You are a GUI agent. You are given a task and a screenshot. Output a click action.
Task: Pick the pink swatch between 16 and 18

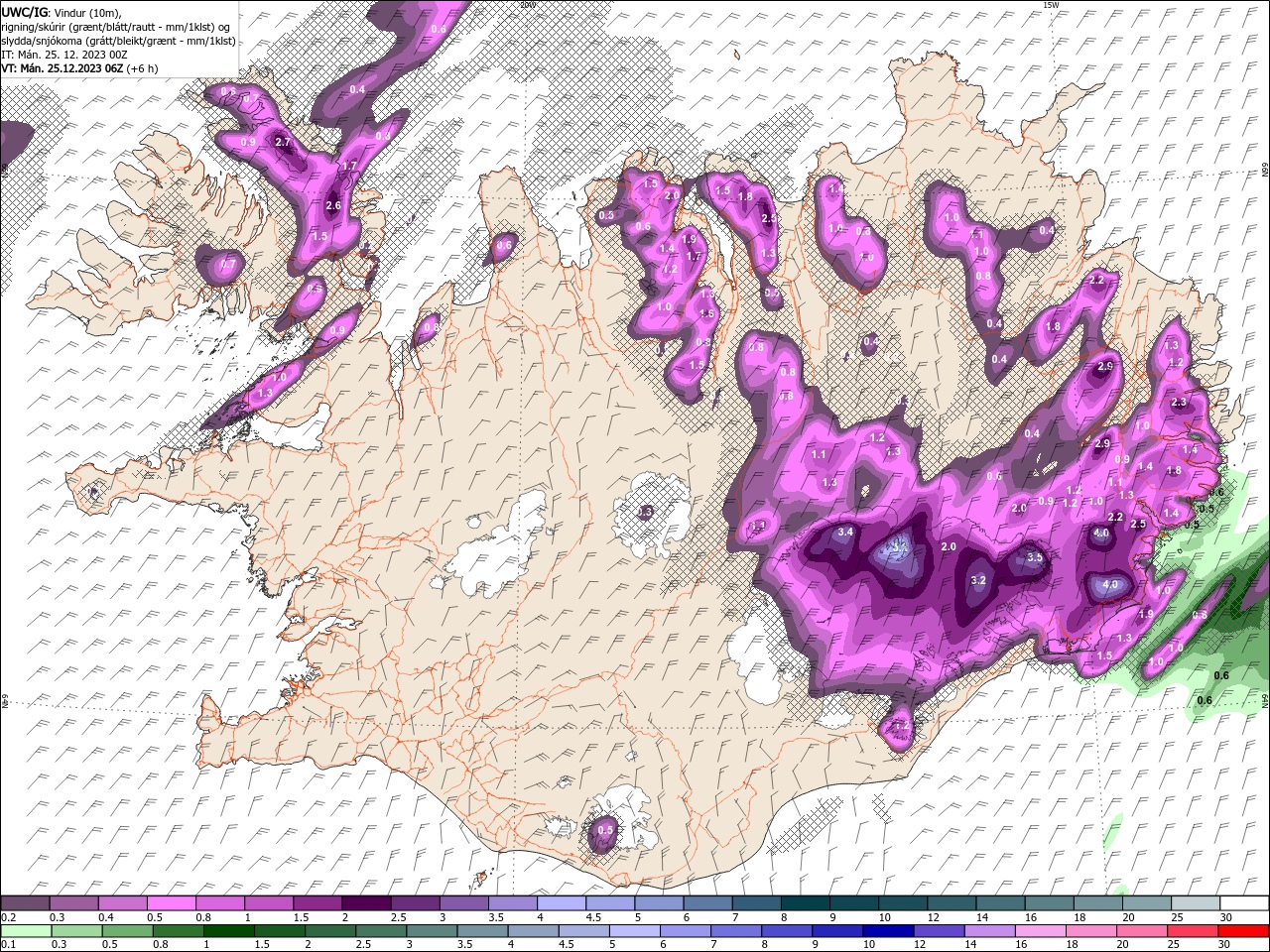[x=1040, y=930]
